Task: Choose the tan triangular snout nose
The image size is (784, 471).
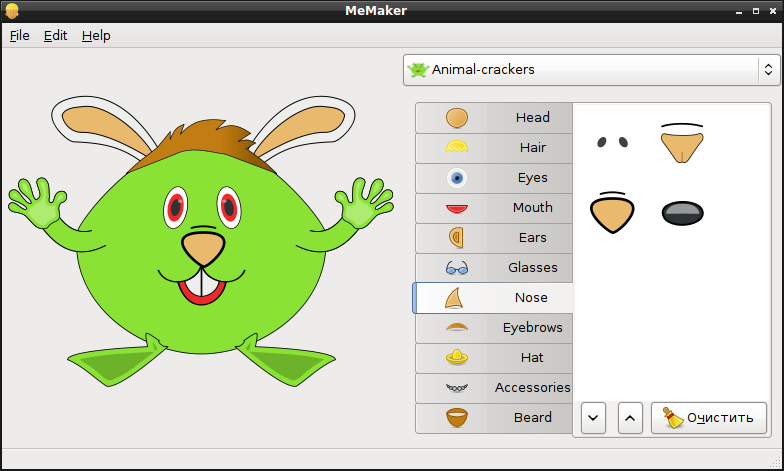Action: [682, 143]
